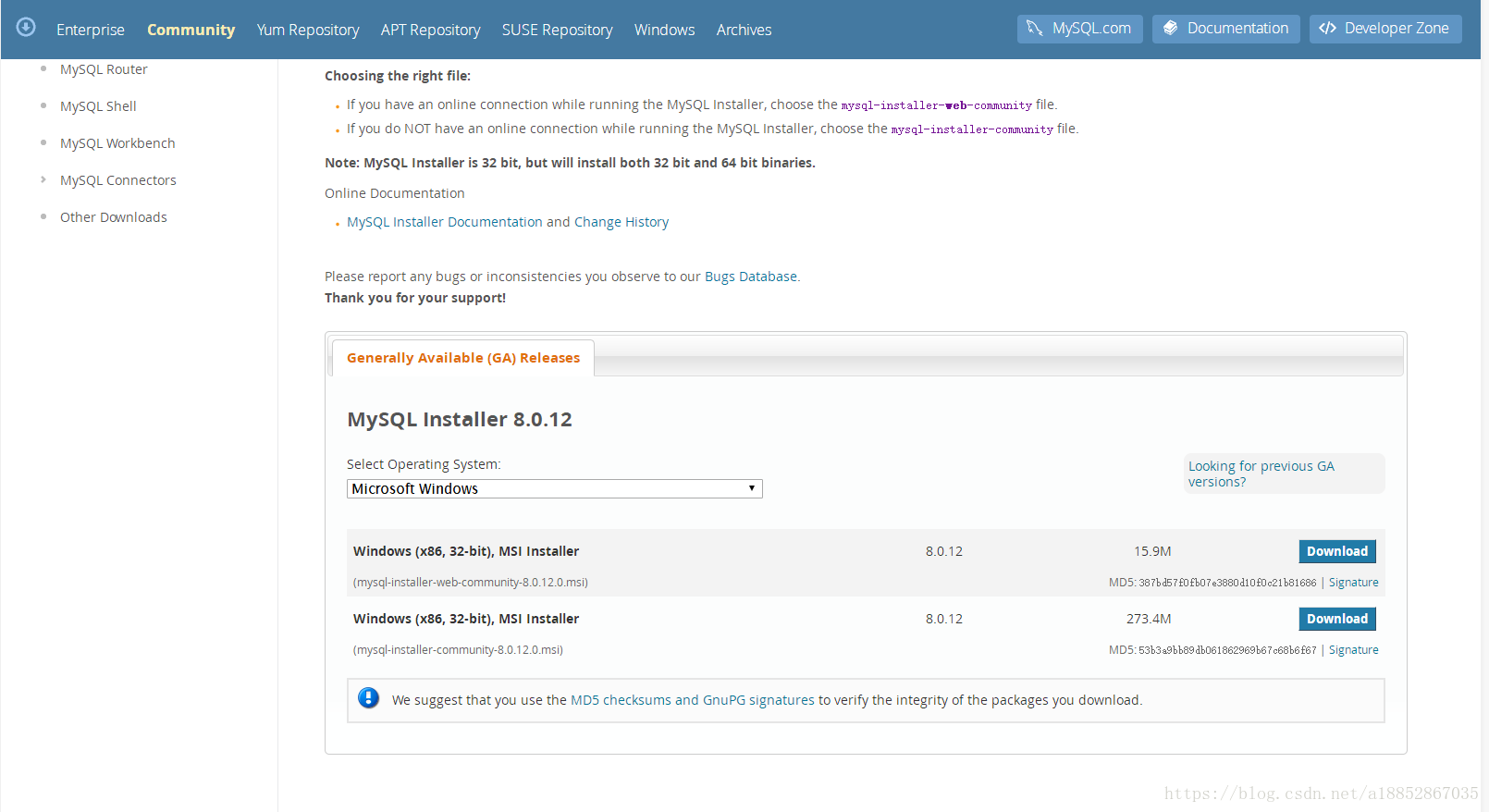Viewport: 1489px width, 812px height.
Task: Switch to the Windows tab
Action: tap(664, 30)
